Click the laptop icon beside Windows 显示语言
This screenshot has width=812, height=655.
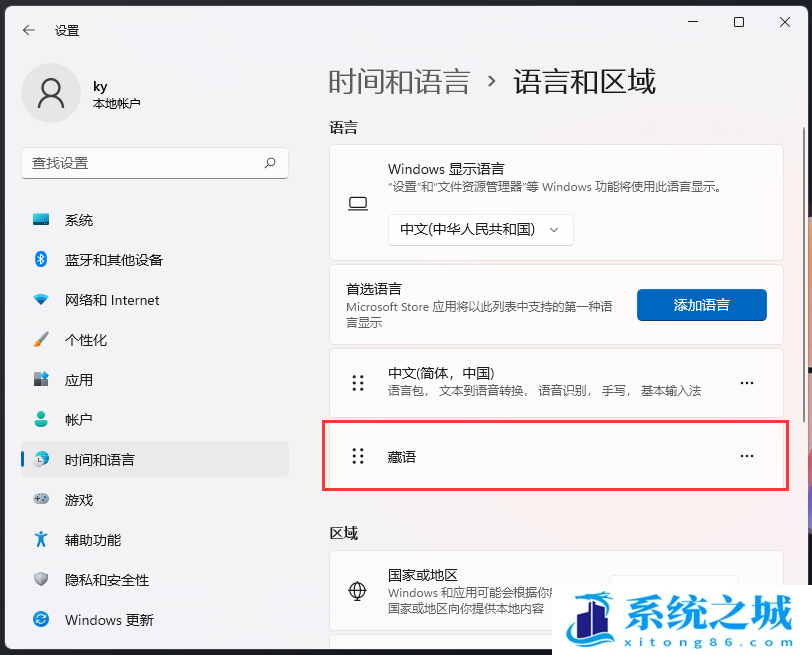[x=358, y=204]
